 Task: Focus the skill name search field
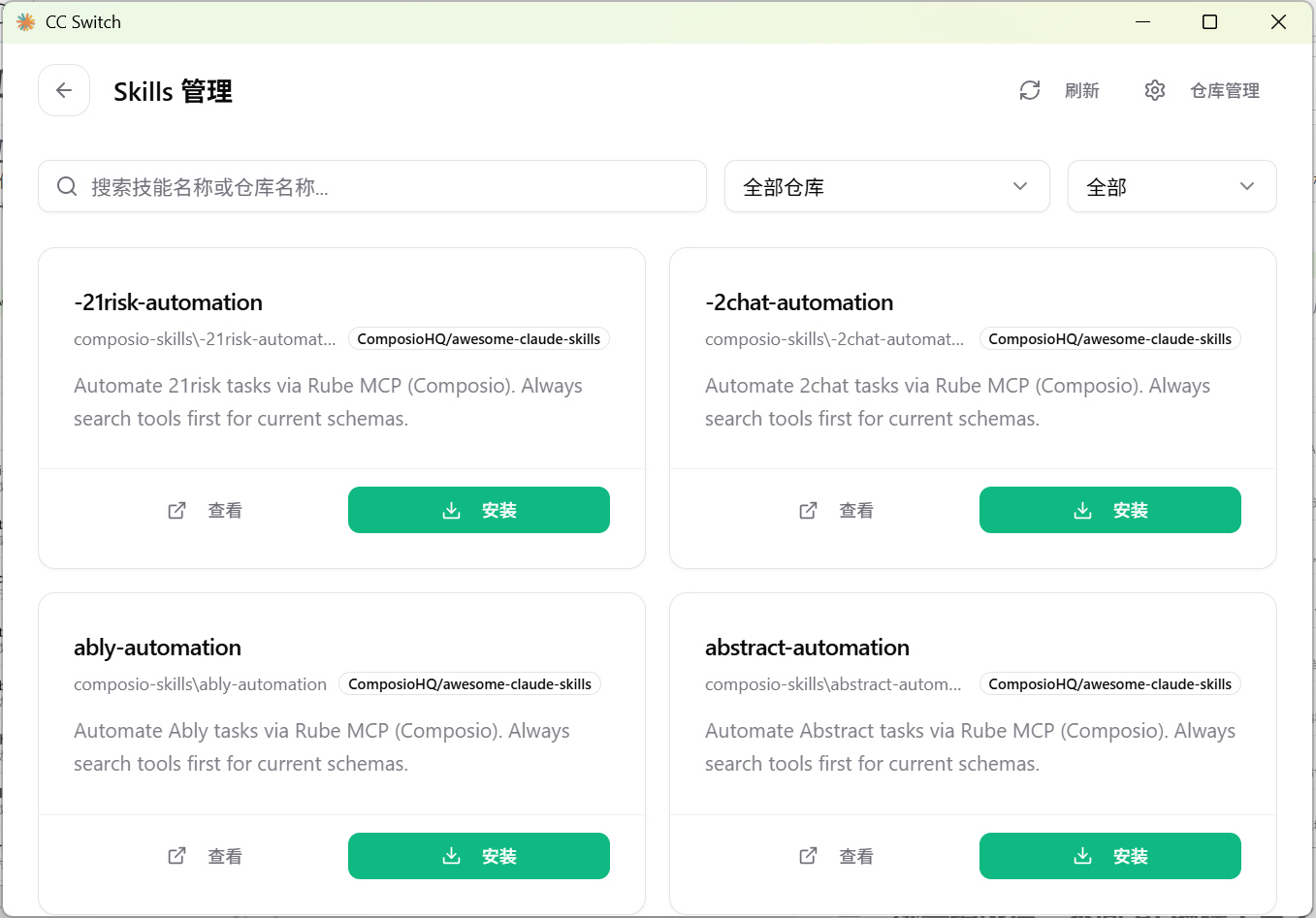coord(372,186)
